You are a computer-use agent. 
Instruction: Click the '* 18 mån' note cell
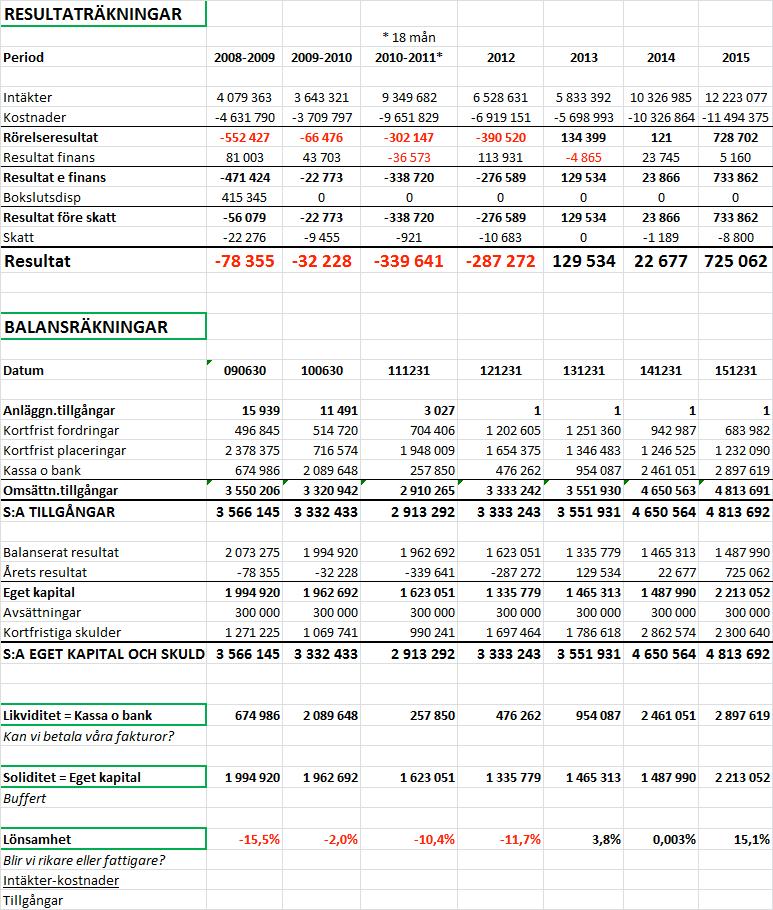click(x=409, y=37)
